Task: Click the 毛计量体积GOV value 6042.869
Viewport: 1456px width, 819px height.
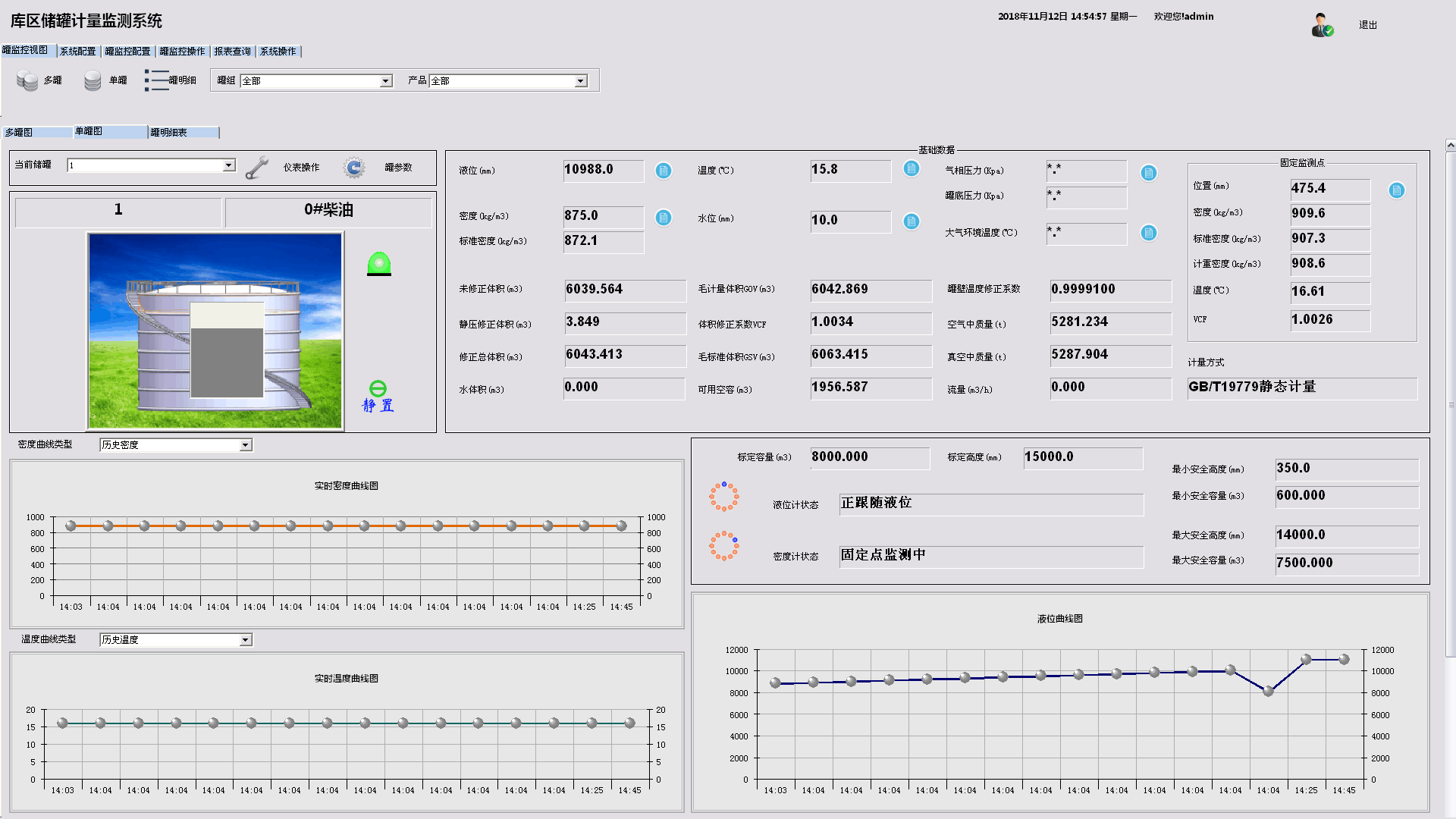Action: (871, 290)
